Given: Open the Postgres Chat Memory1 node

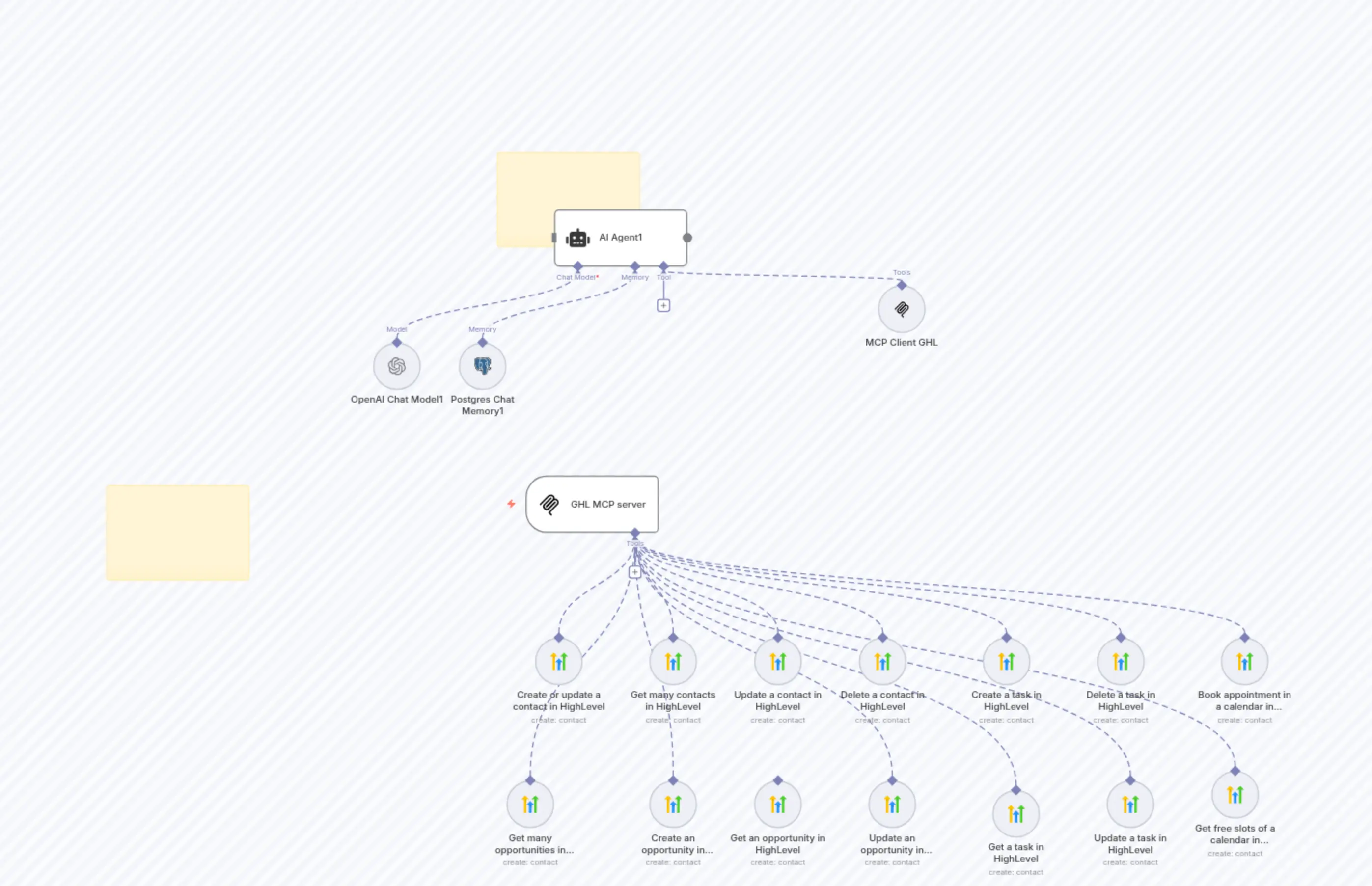Looking at the screenshot, I should pos(482,366).
